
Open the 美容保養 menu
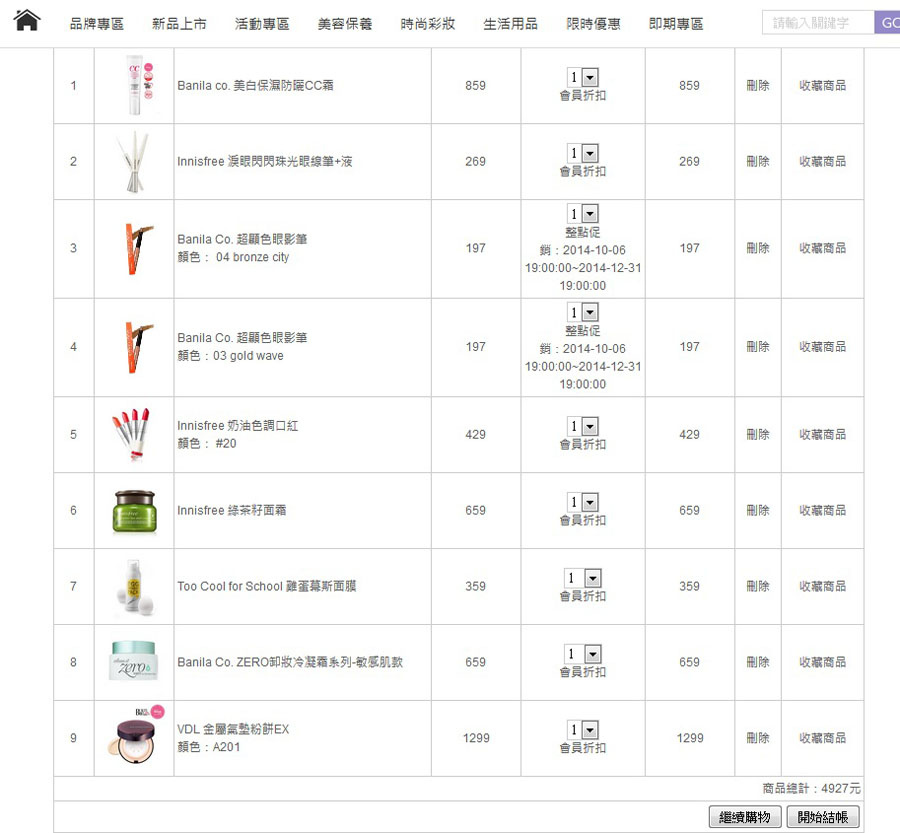pyautogui.click(x=345, y=24)
